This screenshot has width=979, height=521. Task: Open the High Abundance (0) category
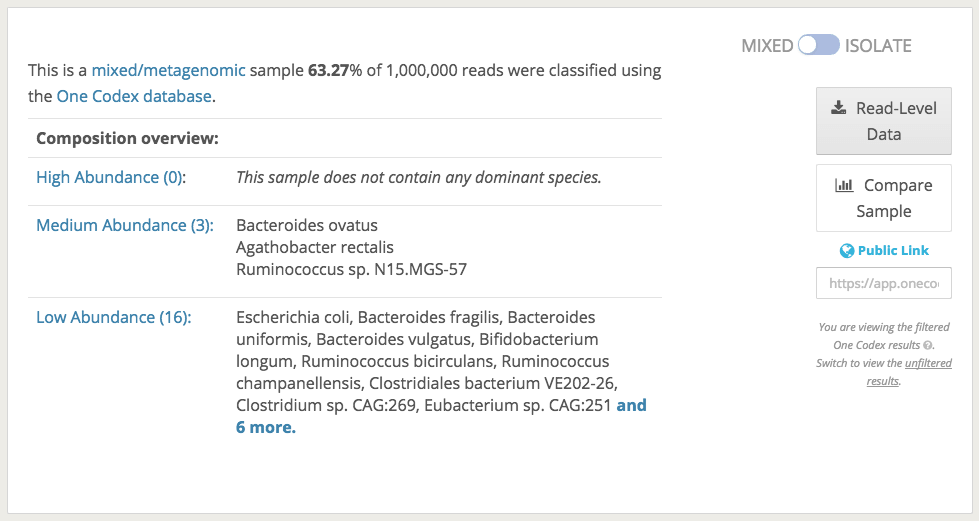[x=111, y=177]
